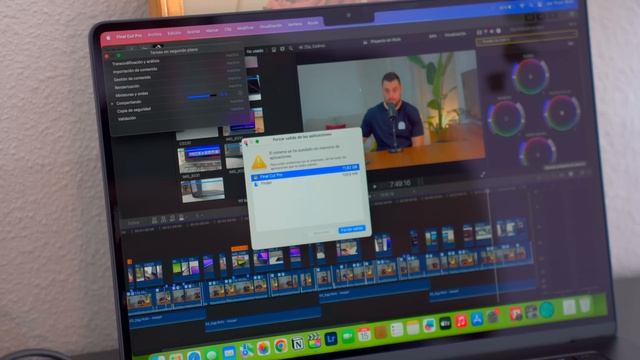640x360 pixels.
Task: Open the timeline Índice button
Action: pos(133,223)
